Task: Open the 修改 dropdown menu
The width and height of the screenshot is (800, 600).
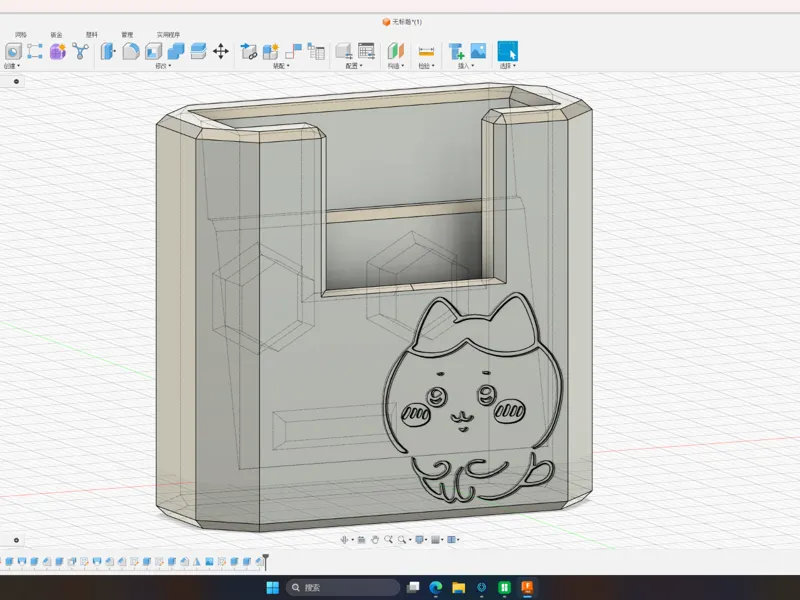Action: pos(163,66)
